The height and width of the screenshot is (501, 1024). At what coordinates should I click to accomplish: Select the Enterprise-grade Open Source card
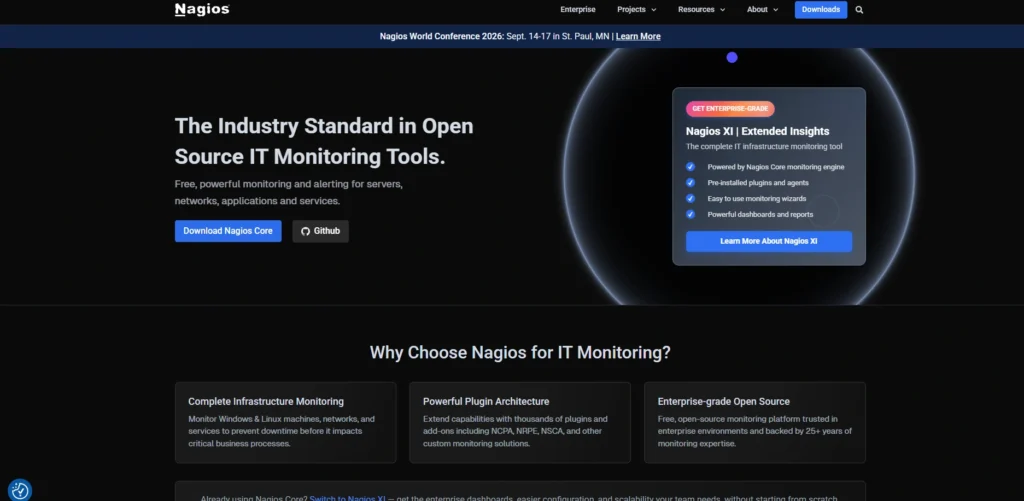pos(755,423)
